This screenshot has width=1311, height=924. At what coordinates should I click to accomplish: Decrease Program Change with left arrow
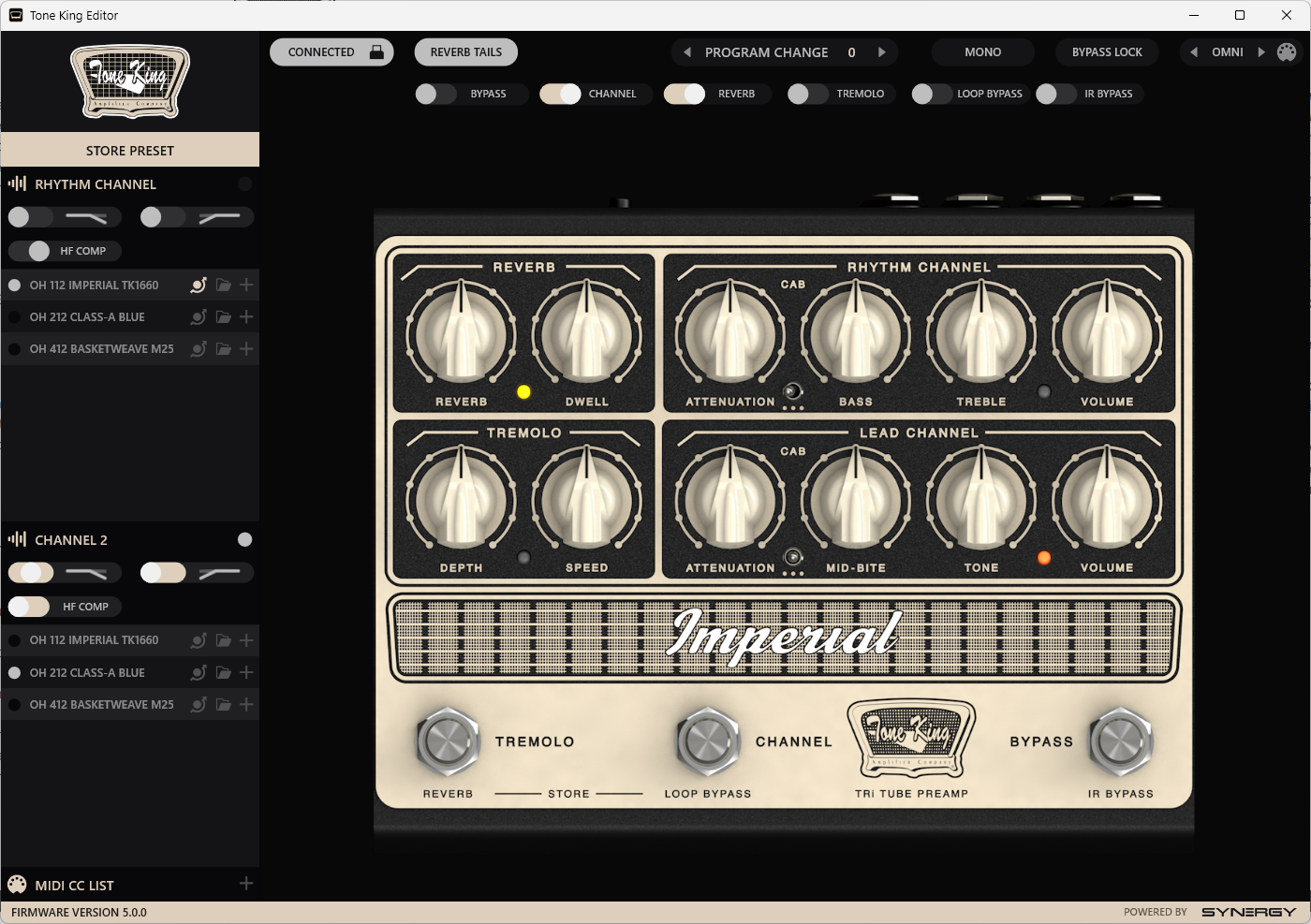click(687, 52)
